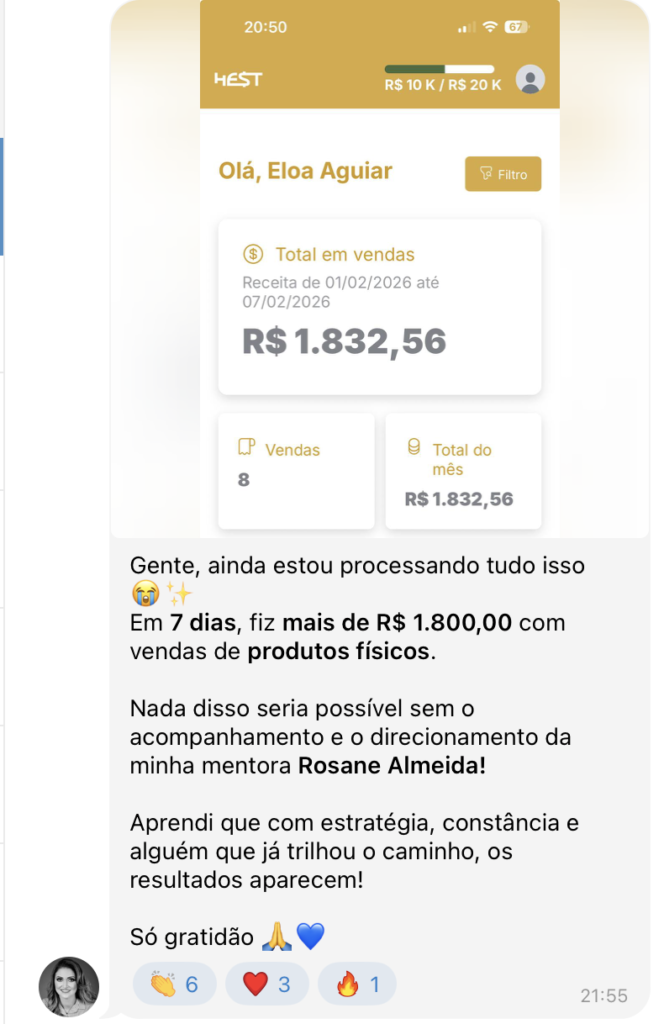The image size is (664, 1024).
Task: Click the battery indicator showing 67
Action: 516,27
